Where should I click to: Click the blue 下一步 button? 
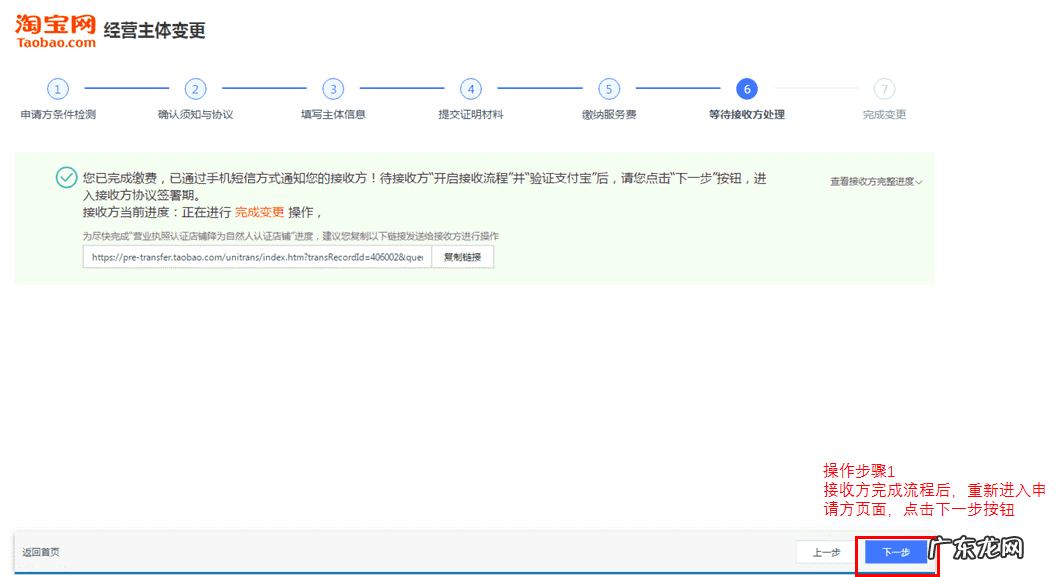(895, 551)
